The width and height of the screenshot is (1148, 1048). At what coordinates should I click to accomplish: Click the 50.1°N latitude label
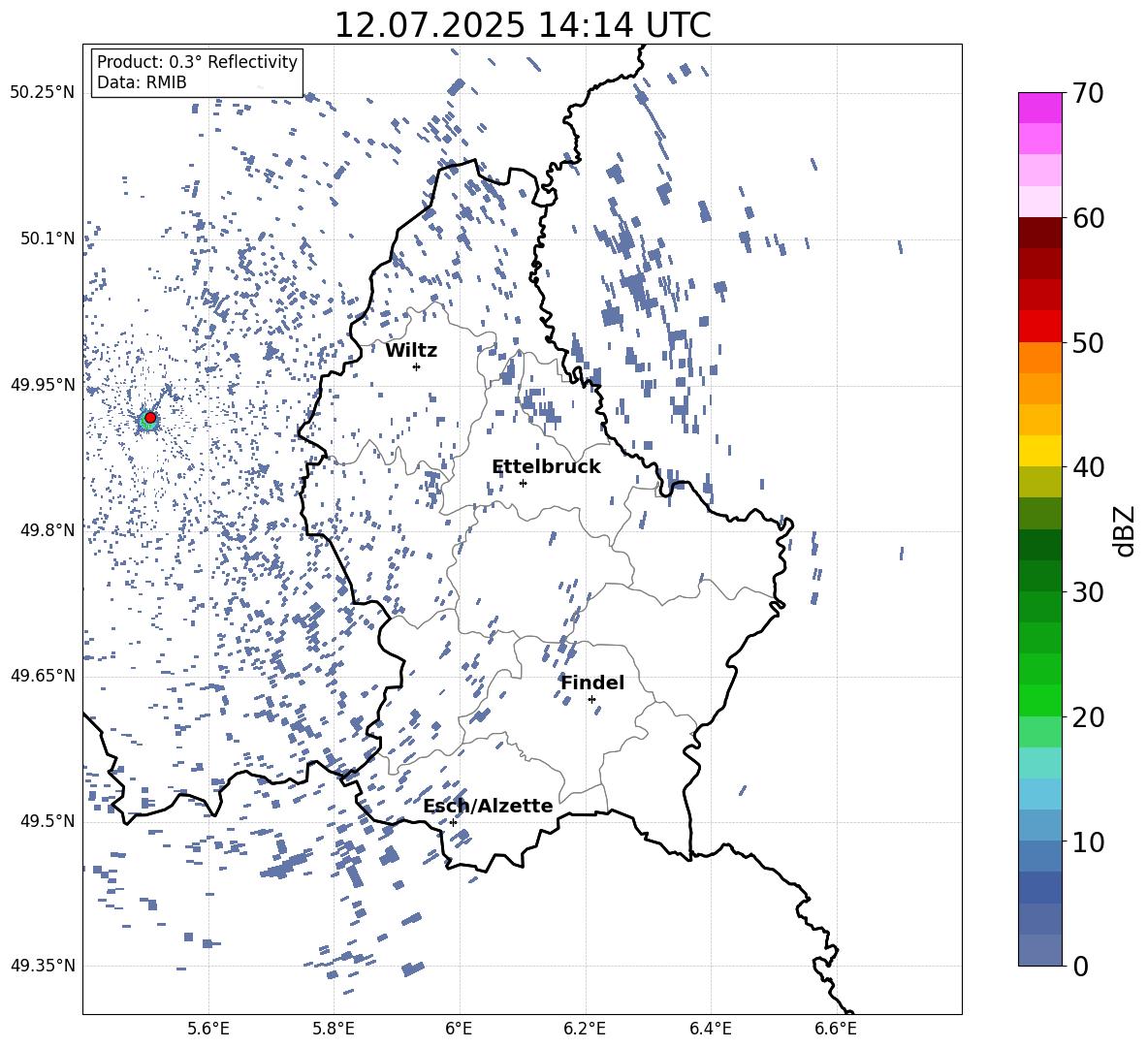[x=47, y=238]
